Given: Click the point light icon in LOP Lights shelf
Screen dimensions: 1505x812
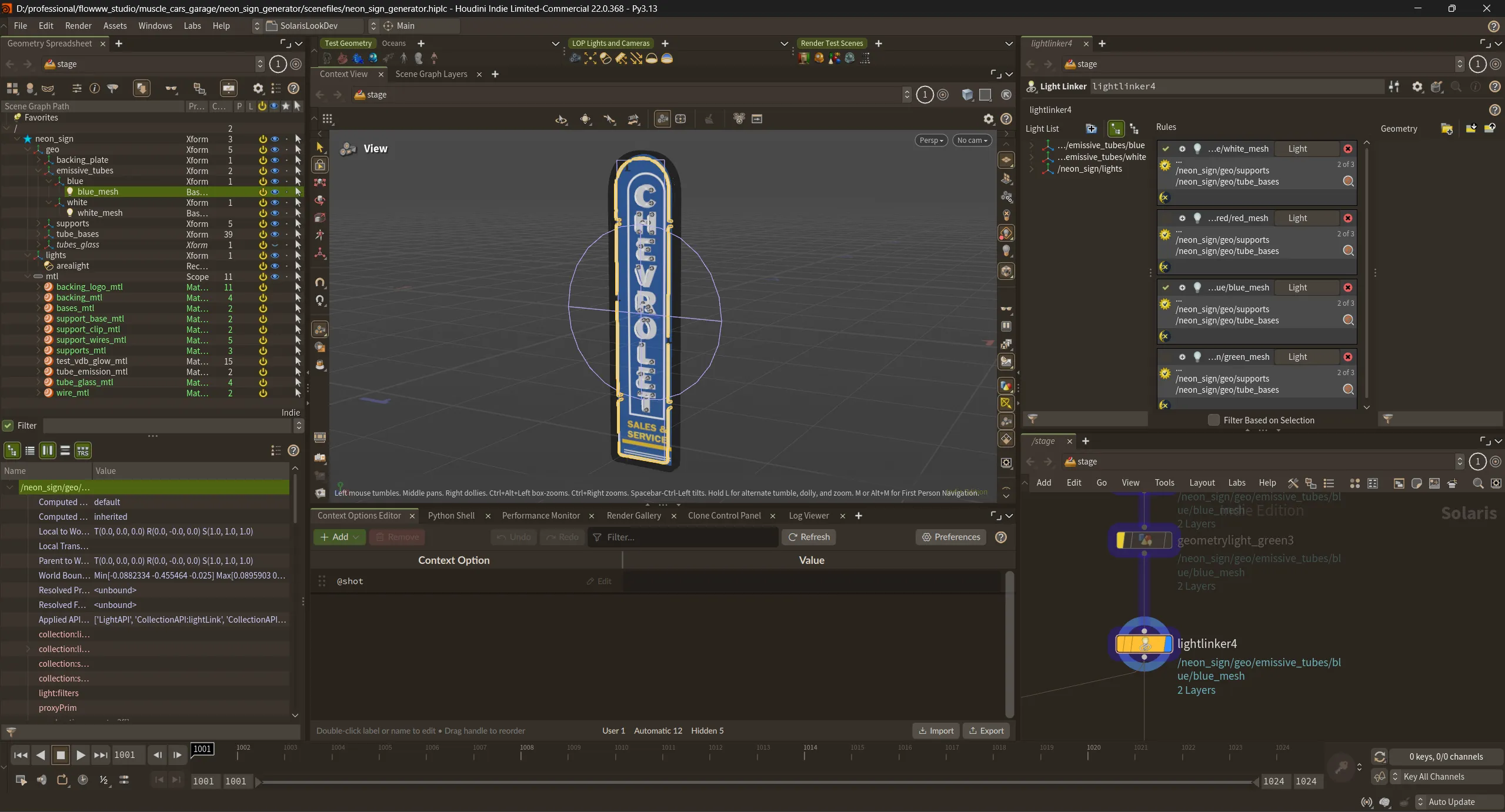Looking at the screenshot, I should pos(590,58).
